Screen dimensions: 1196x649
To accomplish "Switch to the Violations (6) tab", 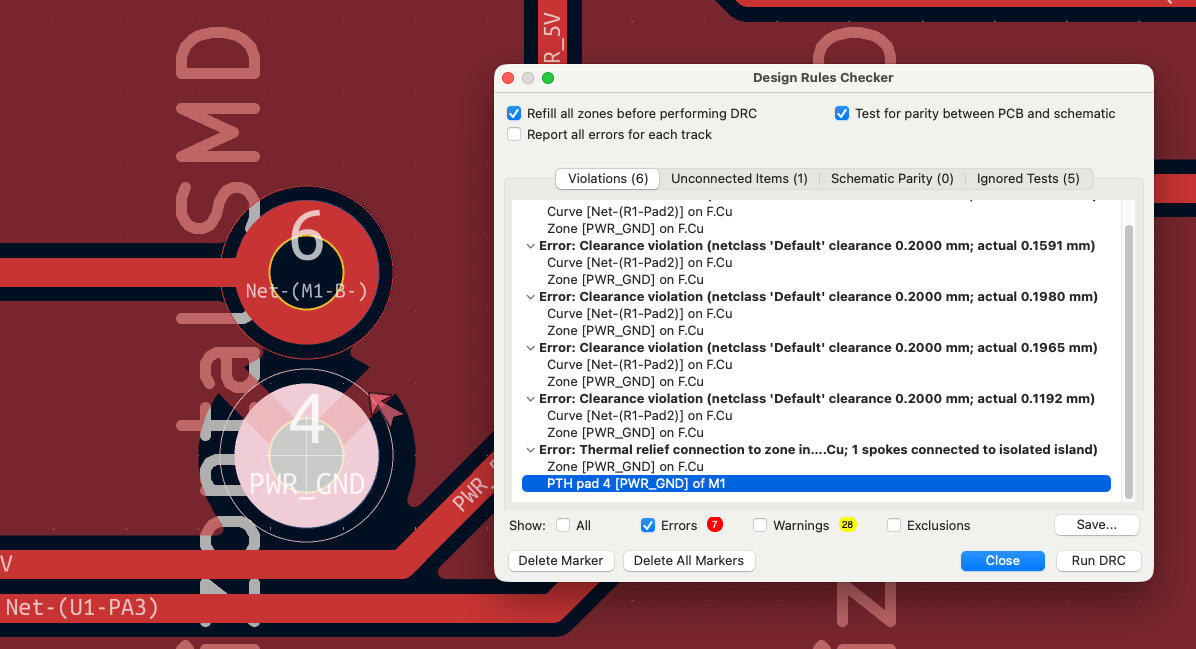I will point(608,178).
